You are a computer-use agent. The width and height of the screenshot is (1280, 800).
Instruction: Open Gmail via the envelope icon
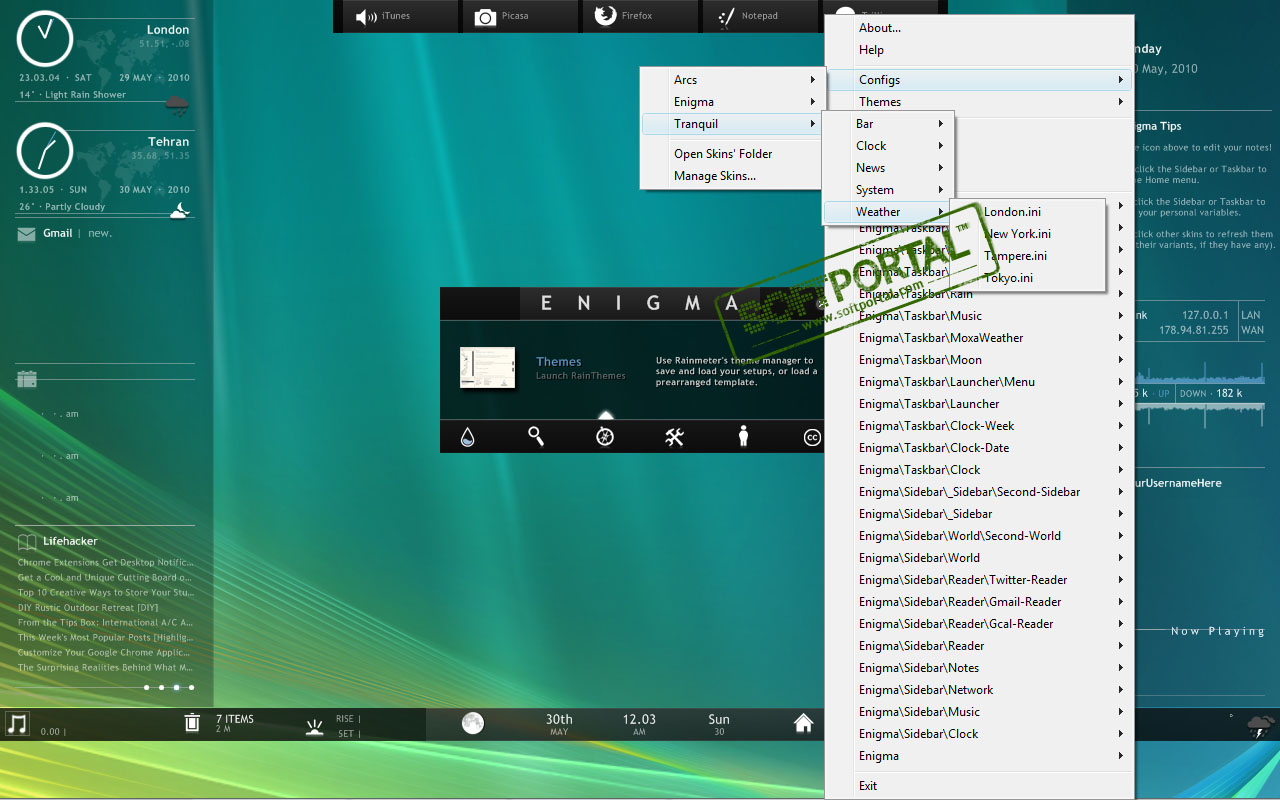click(26, 234)
